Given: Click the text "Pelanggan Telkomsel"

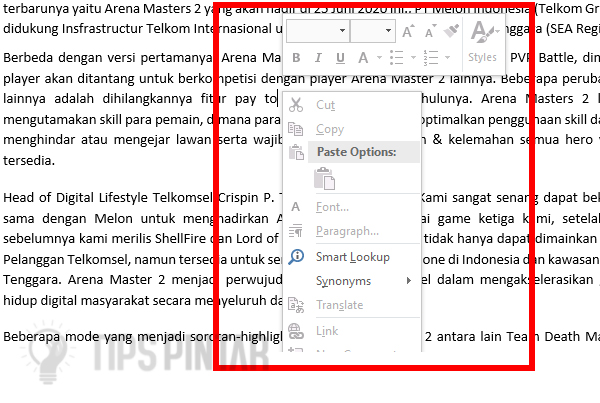Looking at the screenshot, I should point(65,259).
